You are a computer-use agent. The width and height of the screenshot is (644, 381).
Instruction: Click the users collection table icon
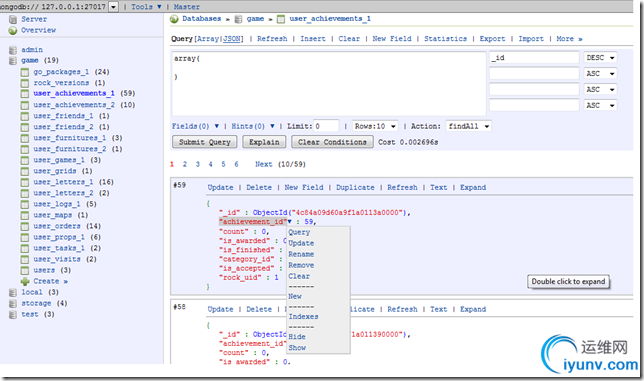coord(25,271)
